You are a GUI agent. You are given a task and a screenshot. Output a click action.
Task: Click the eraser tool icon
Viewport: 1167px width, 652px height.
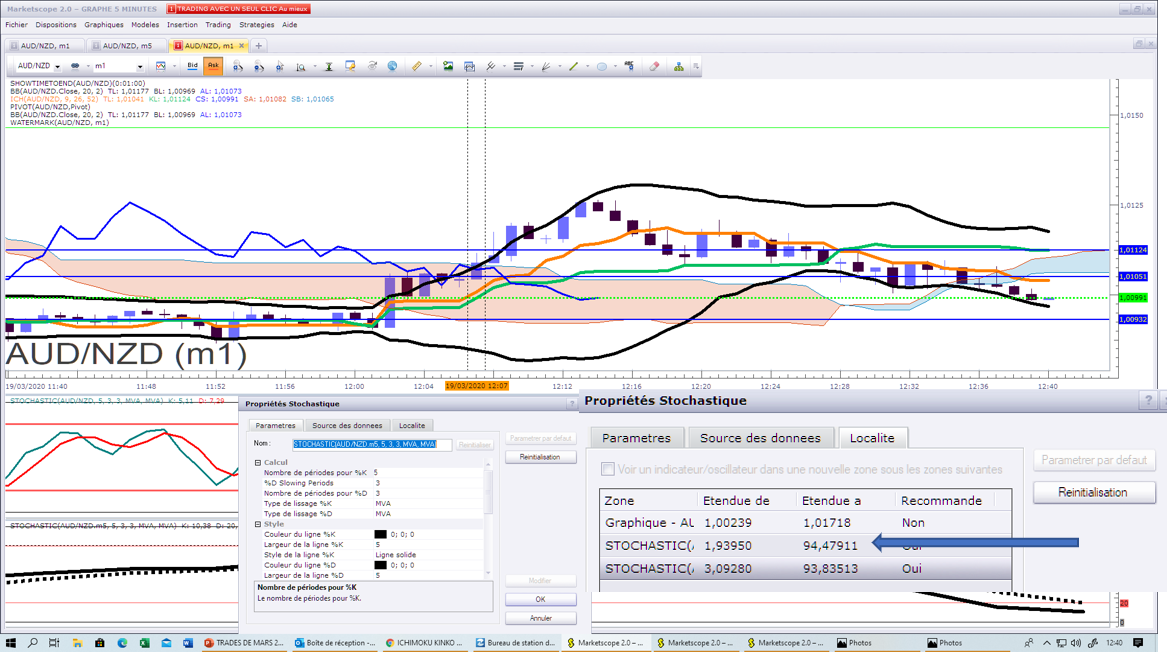[x=654, y=66]
